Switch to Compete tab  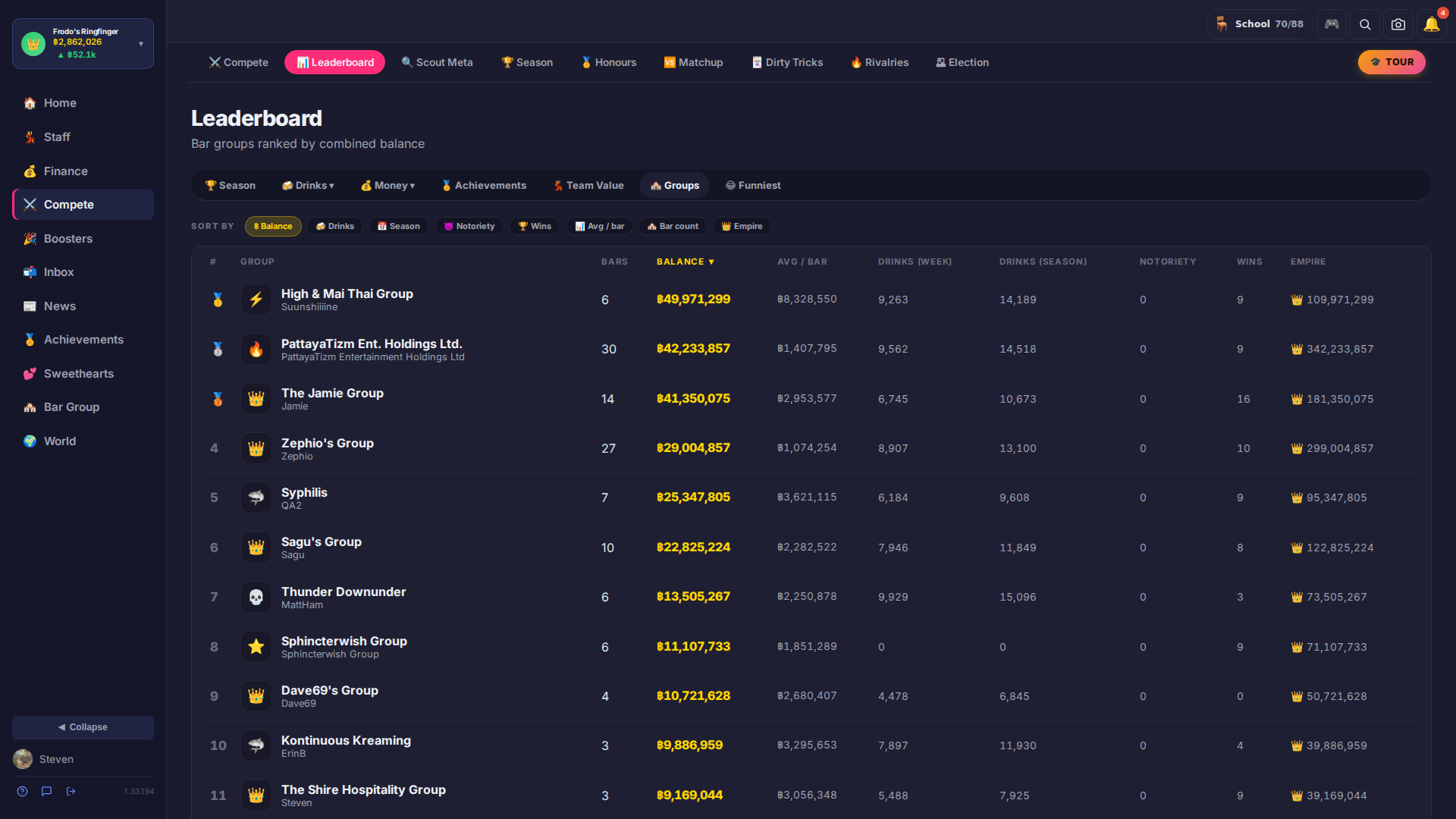pyautogui.click(x=239, y=62)
